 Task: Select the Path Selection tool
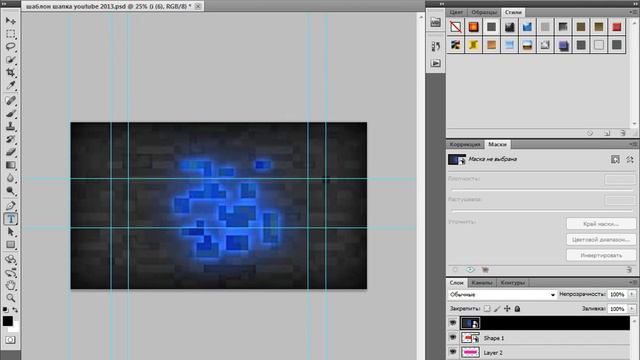(11, 232)
